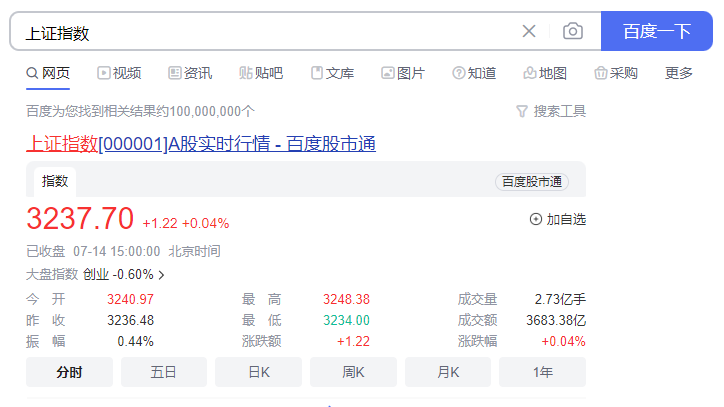This screenshot has height=407, width=724.
Task: Open 搜索工具 filter options
Action: [551, 111]
